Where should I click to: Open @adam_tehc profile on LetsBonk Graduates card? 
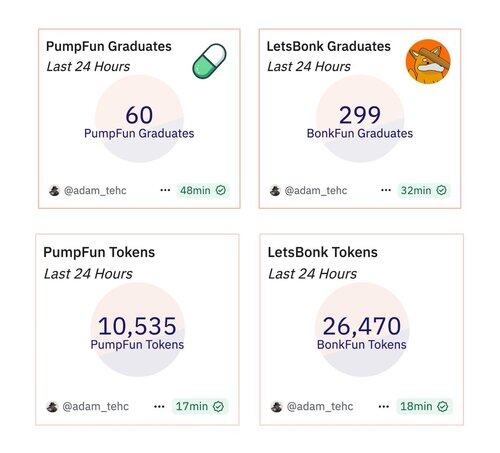[x=316, y=191]
